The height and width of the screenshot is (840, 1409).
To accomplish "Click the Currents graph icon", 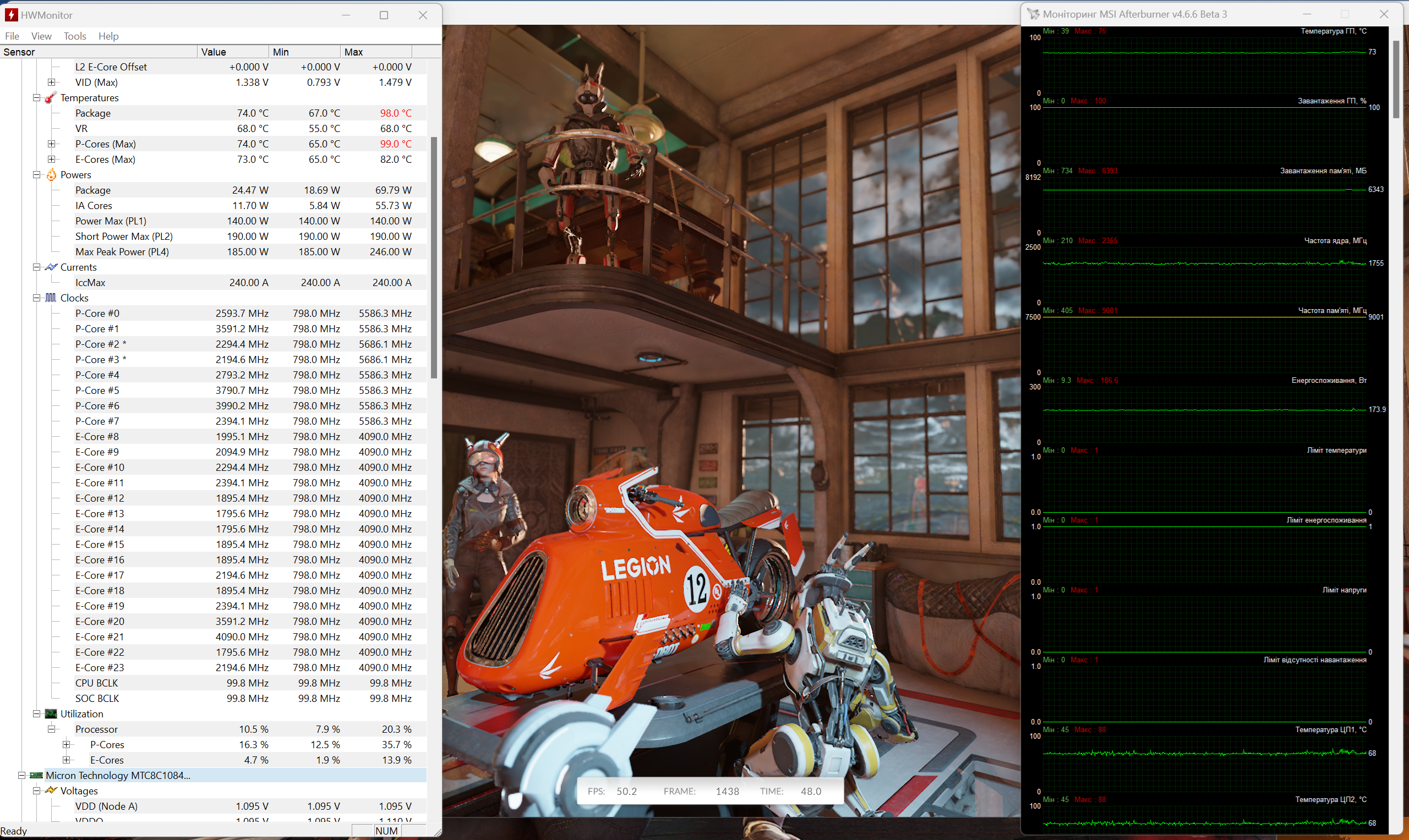I will 51,267.
